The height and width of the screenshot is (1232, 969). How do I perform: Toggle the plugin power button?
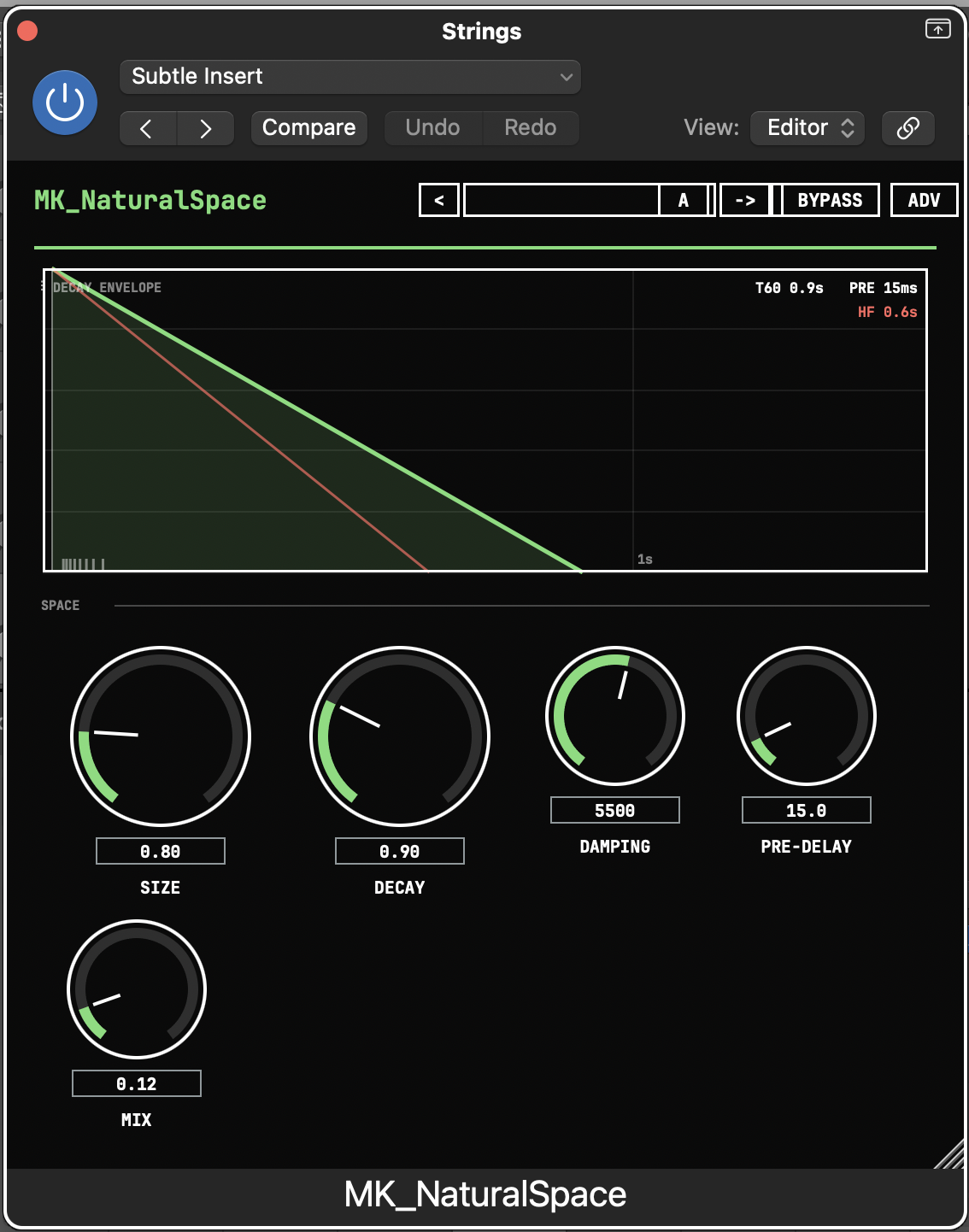[x=65, y=103]
